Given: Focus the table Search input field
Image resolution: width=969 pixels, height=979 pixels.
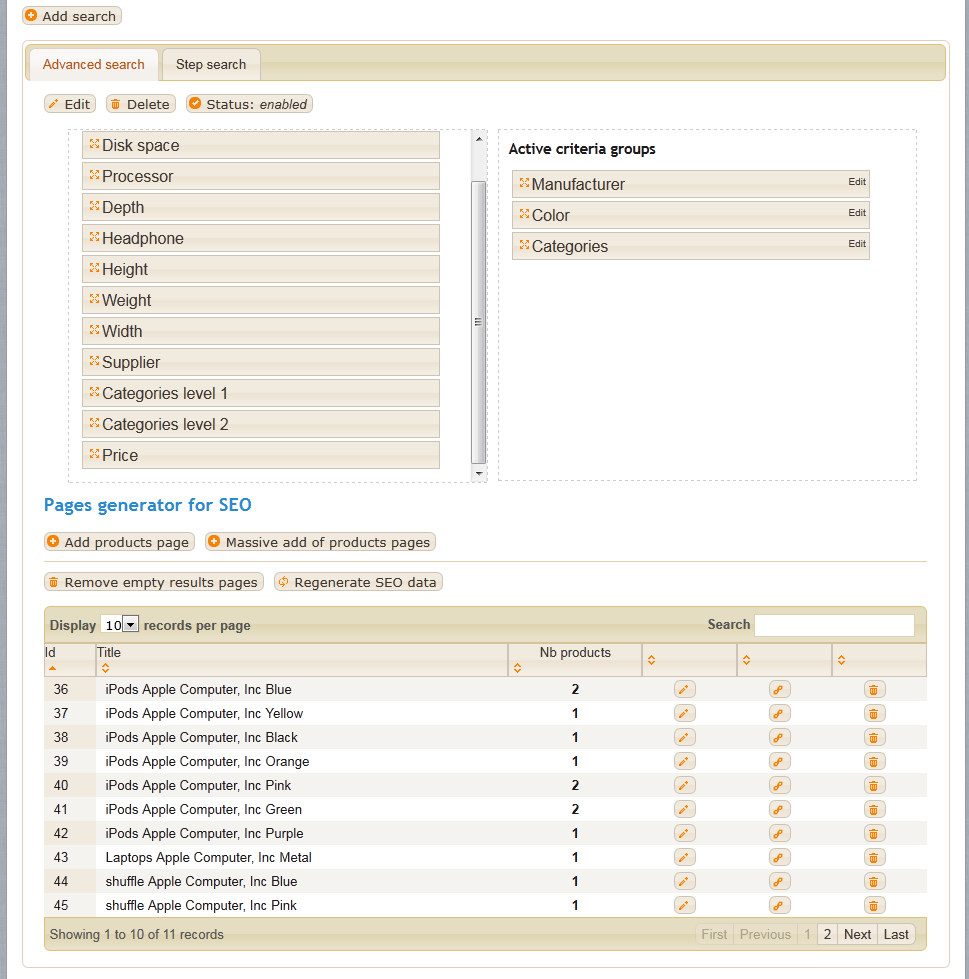Looking at the screenshot, I should tap(834, 625).
